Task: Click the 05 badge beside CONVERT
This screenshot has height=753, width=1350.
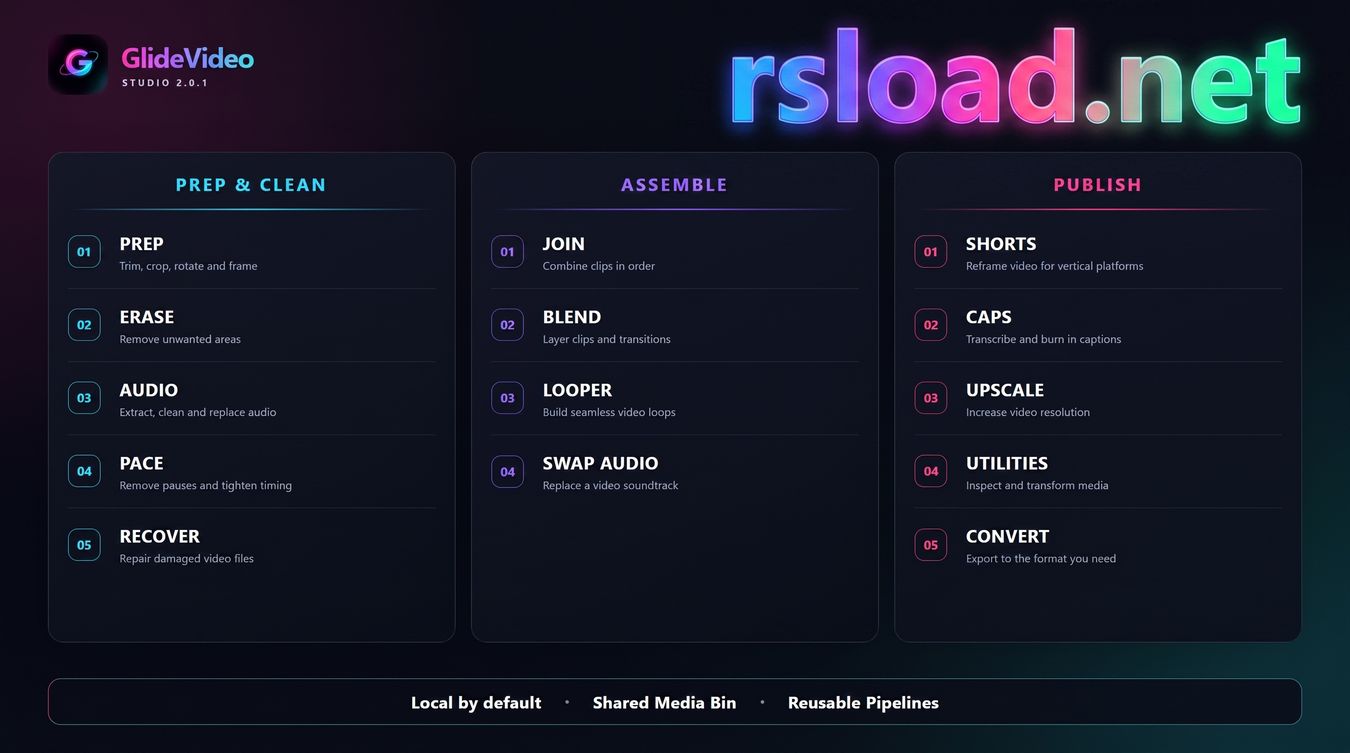Action: (x=931, y=545)
